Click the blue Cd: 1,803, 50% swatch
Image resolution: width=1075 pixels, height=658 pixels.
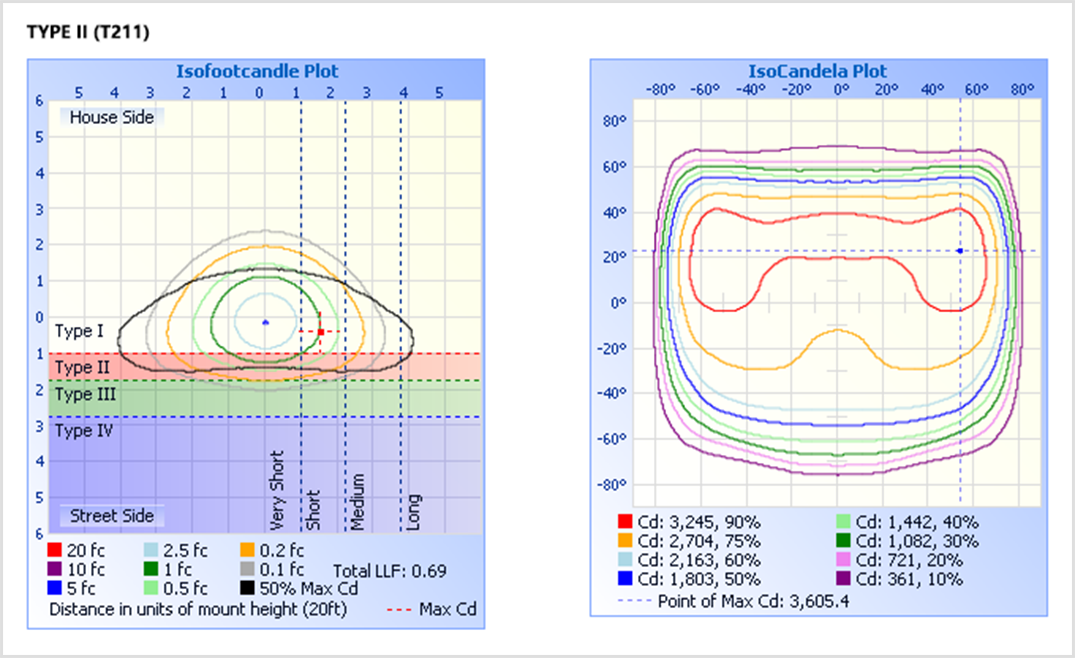(x=625, y=579)
